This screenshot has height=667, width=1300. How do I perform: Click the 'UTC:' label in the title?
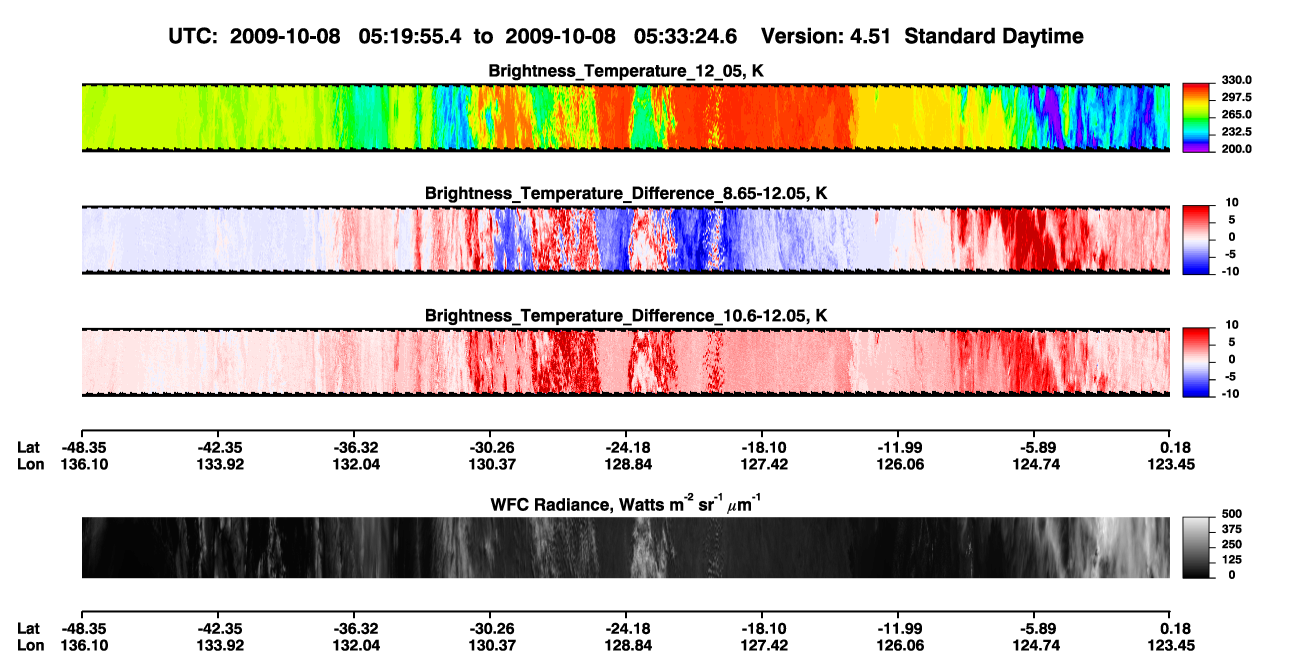pos(194,36)
